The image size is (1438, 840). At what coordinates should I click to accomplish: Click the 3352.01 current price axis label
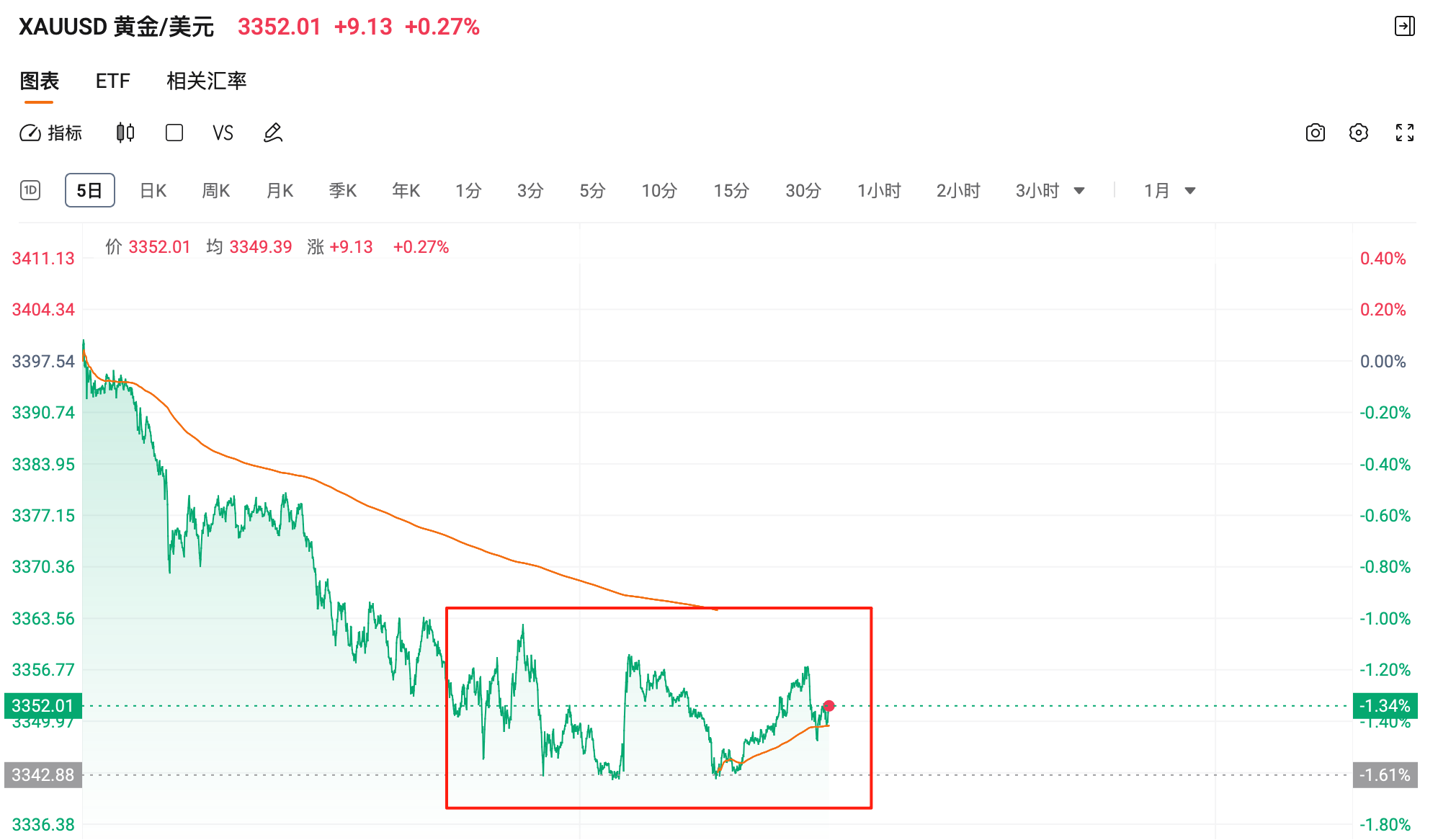coord(43,706)
